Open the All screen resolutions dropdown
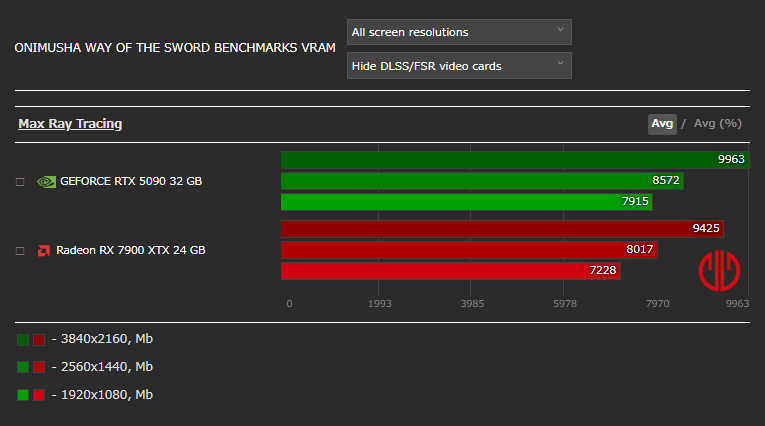765x426 pixels. [x=459, y=32]
